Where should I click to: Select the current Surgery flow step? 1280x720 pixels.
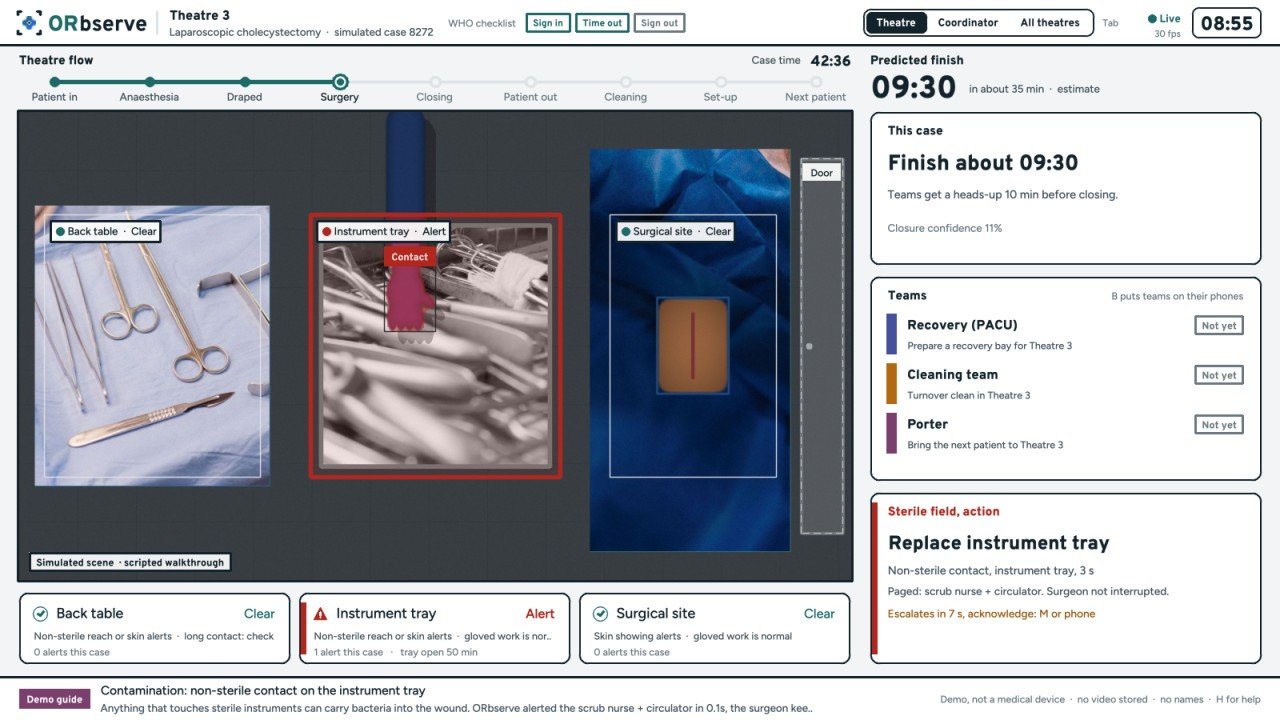pyautogui.click(x=340, y=89)
